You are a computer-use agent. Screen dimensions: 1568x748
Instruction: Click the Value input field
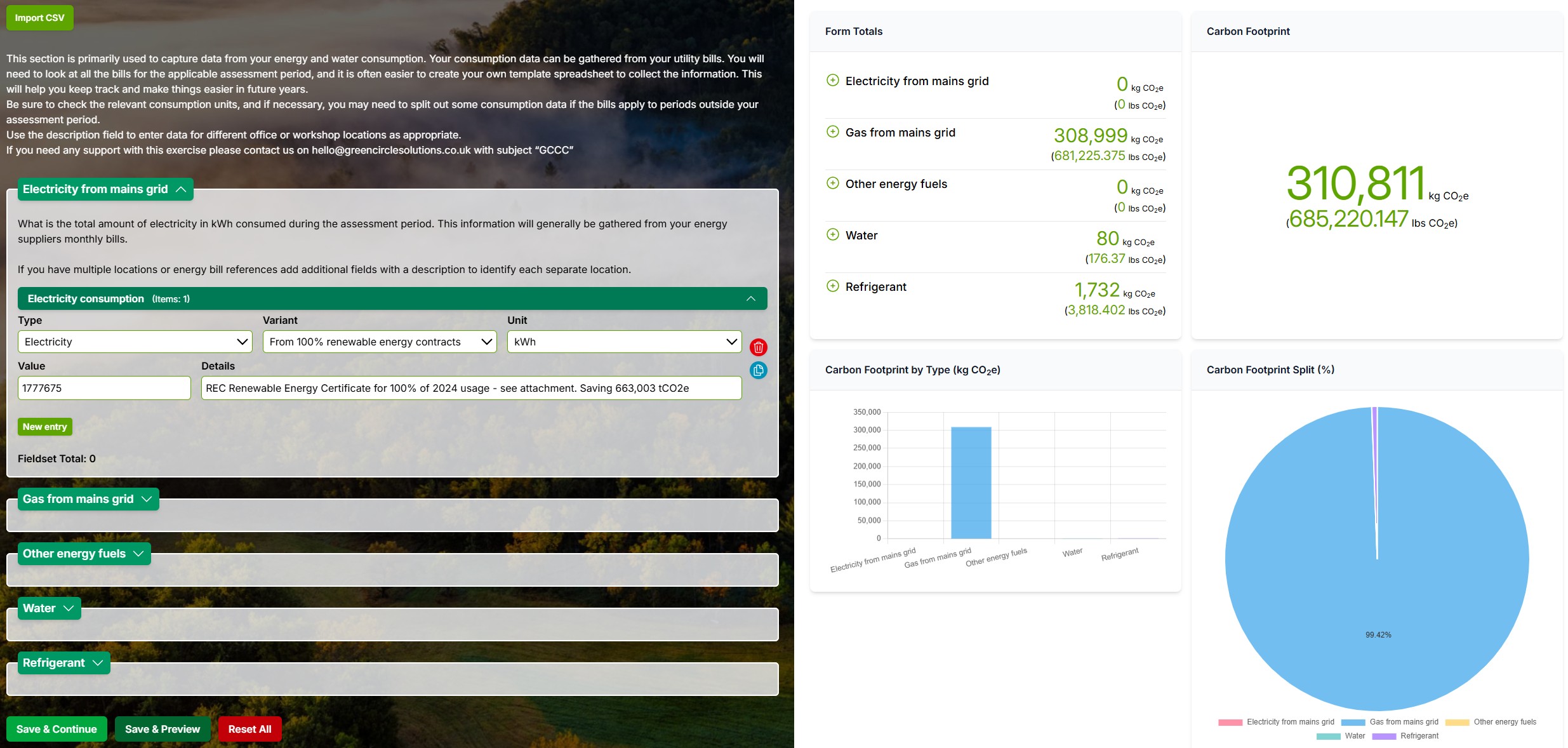point(104,388)
